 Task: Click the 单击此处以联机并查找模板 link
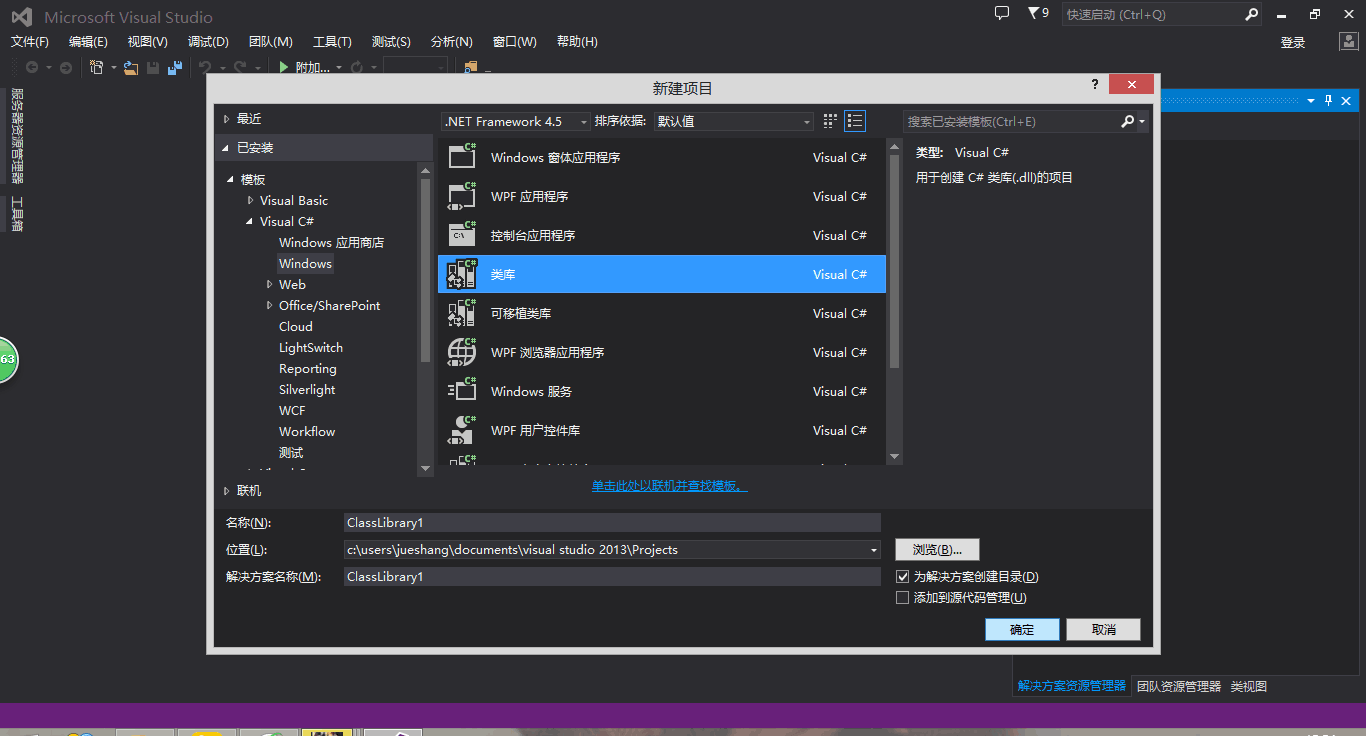tap(670, 485)
